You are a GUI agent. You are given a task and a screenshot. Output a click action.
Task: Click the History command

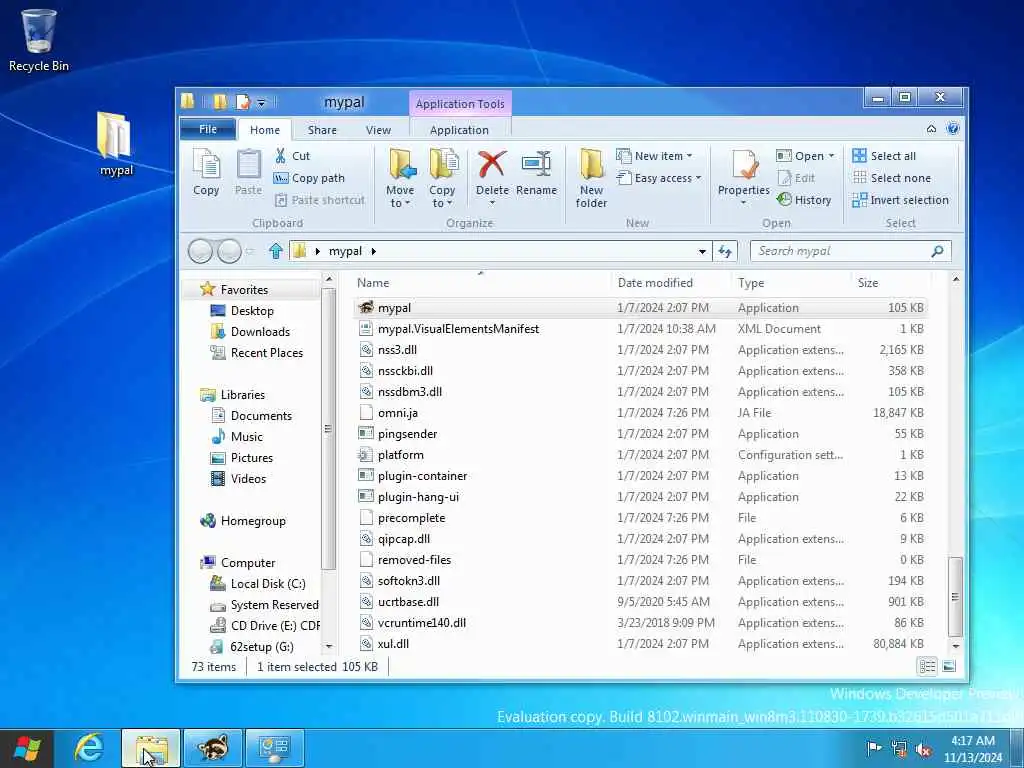point(804,200)
